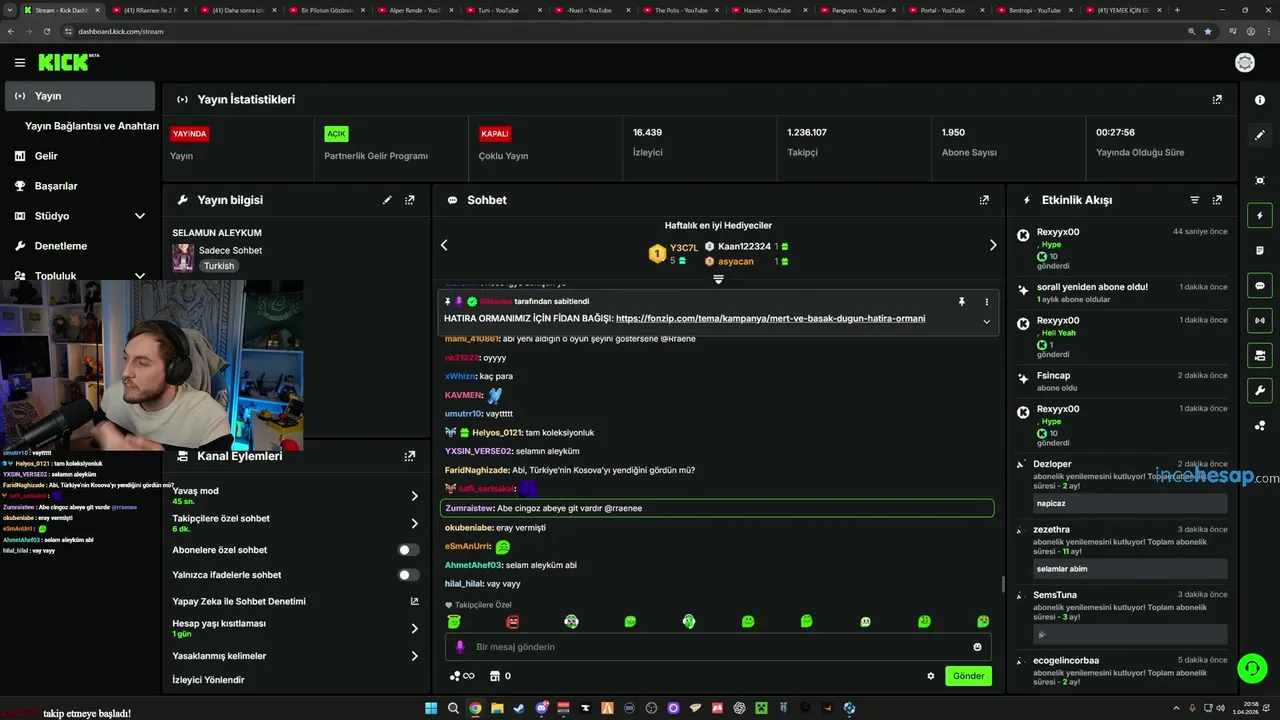Click the note page icon in right sidebar
Screen dimensions: 1280x720
[x=1260, y=250]
